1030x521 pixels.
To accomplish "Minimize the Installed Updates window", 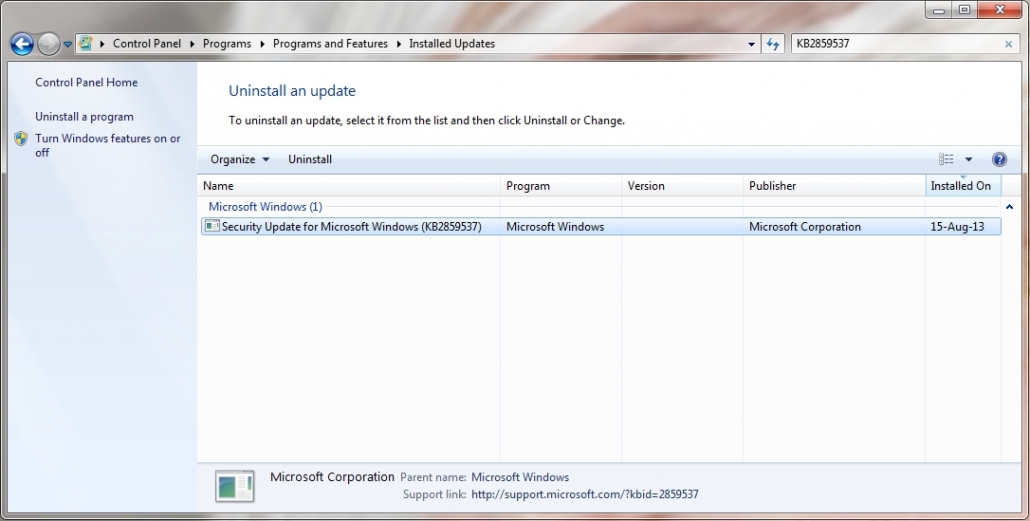I will 938,10.
